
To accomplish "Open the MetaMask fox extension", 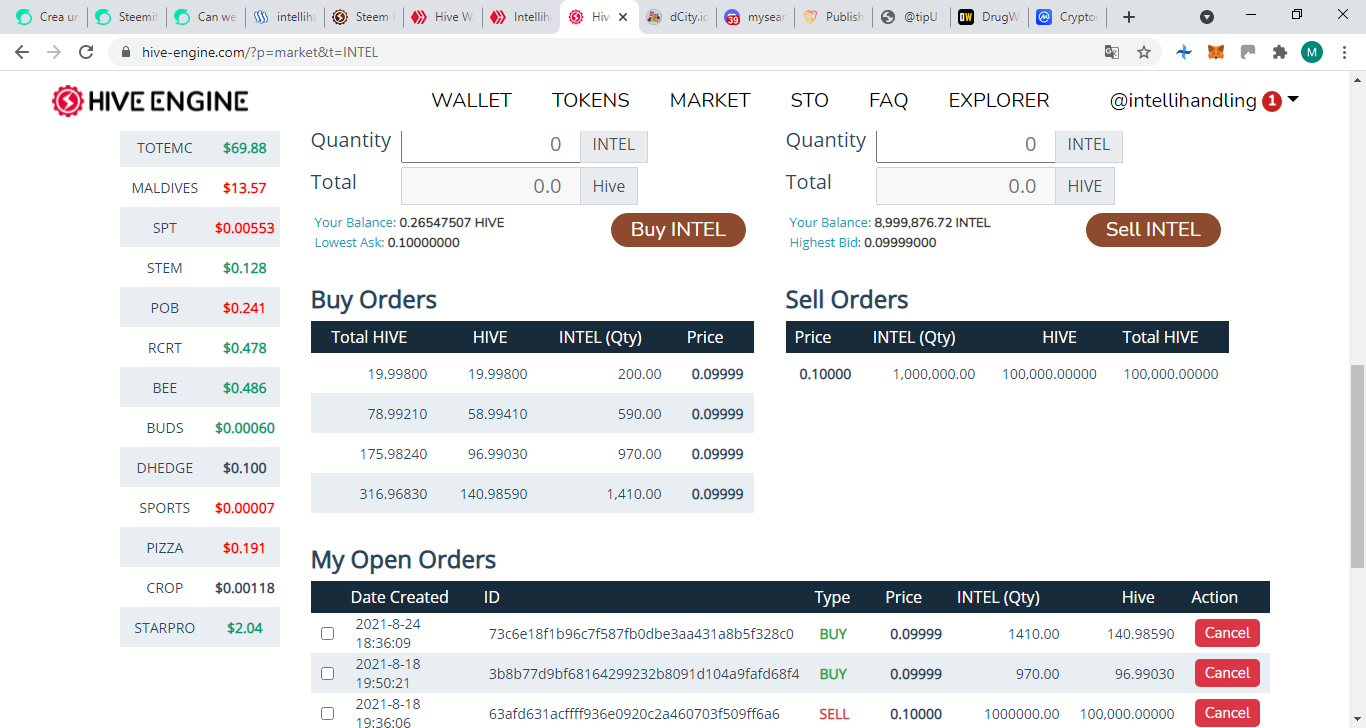I will pos(1216,52).
